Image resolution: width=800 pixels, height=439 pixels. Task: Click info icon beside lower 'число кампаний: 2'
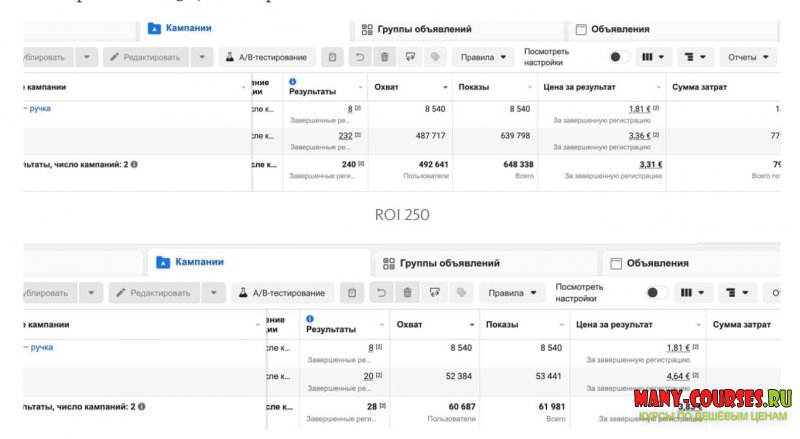point(141,407)
